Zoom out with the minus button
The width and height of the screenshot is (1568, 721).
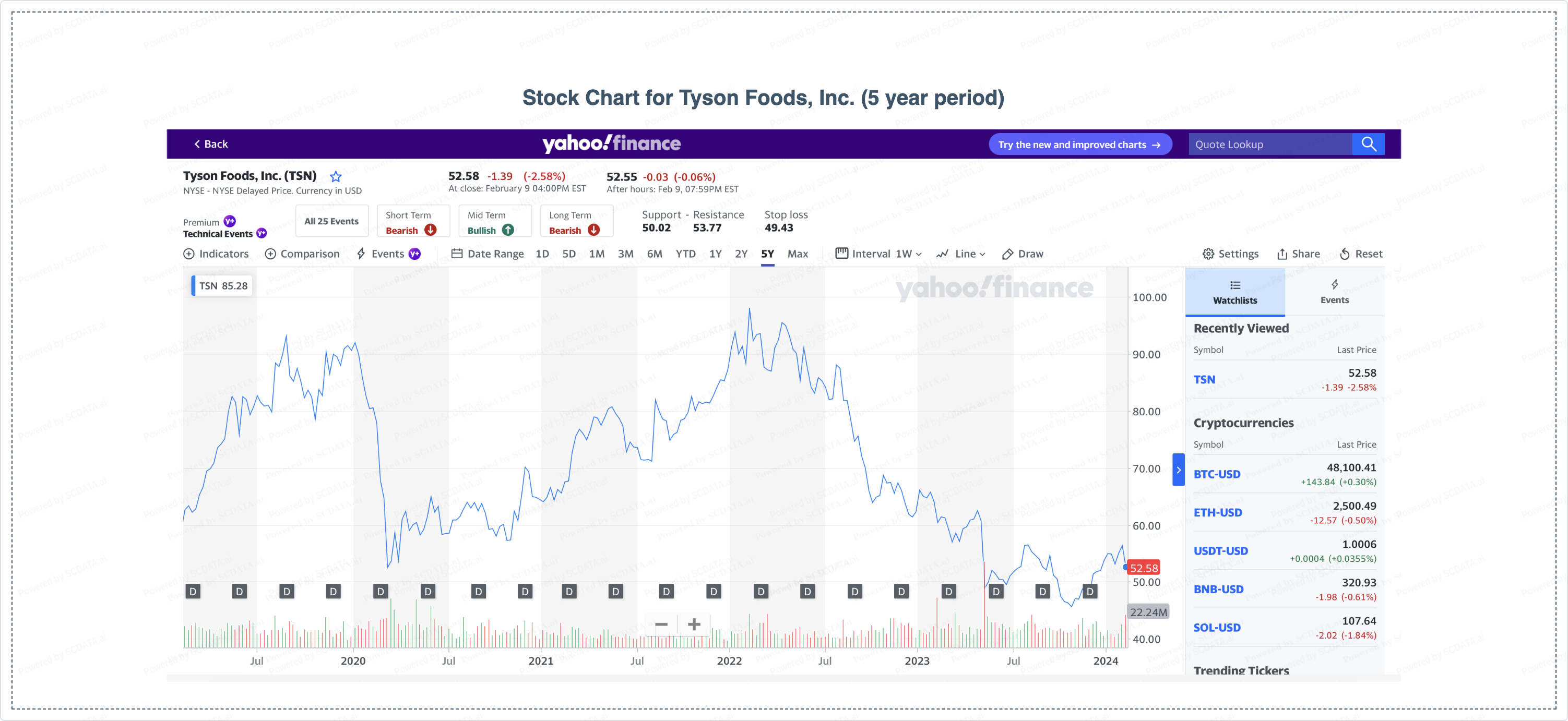(662, 624)
